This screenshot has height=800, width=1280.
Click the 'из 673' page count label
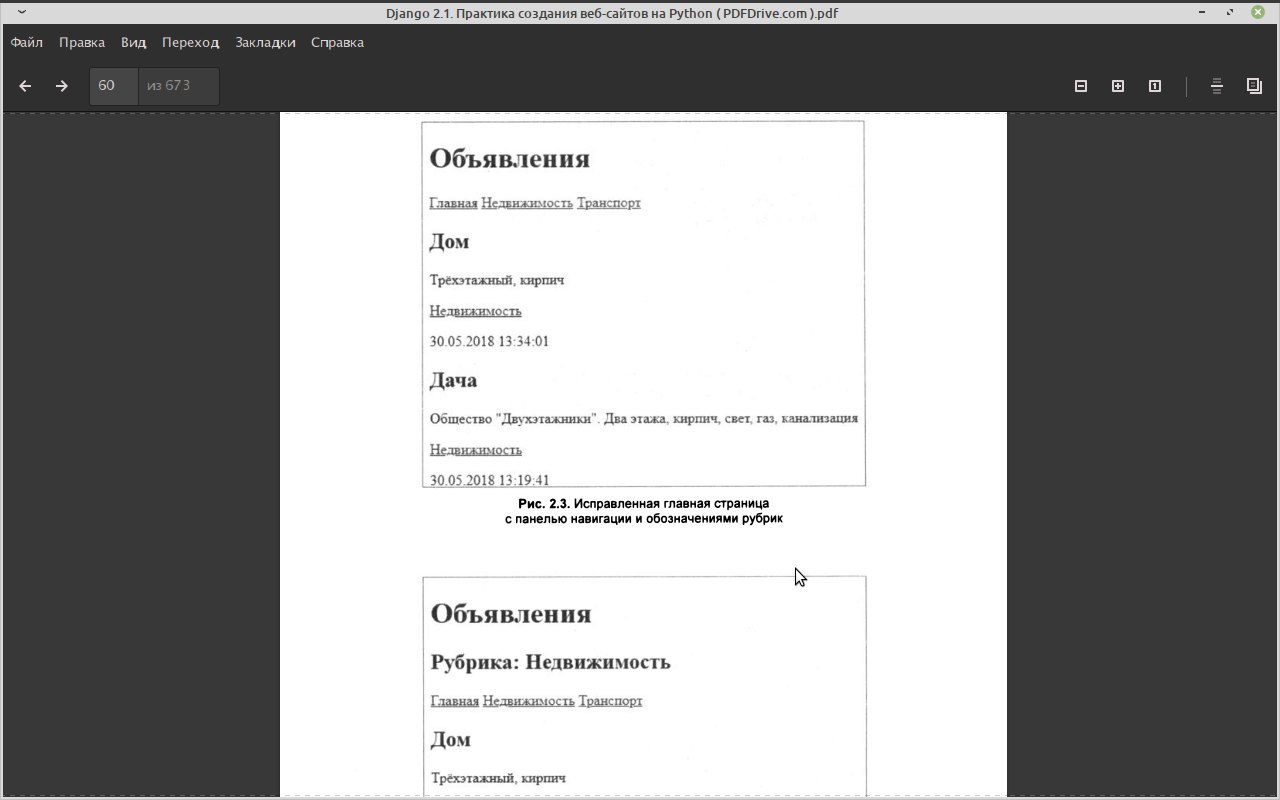(x=168, y=86)
